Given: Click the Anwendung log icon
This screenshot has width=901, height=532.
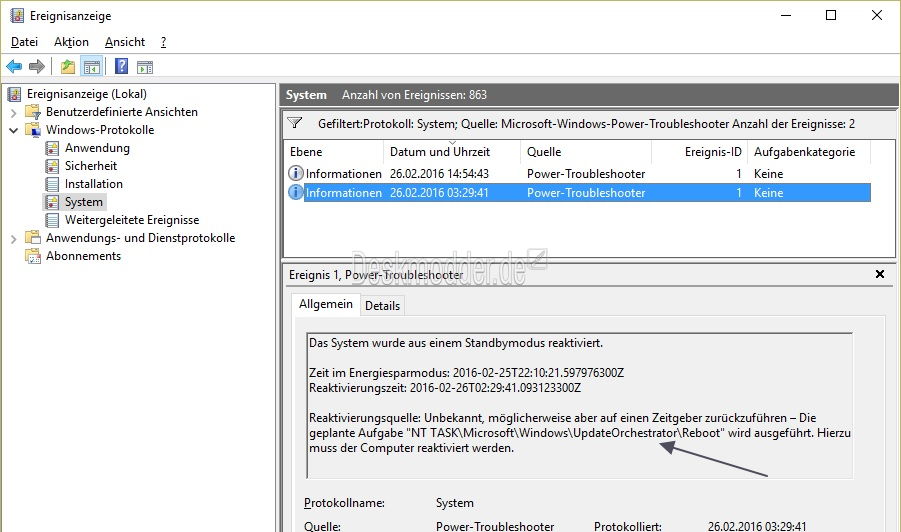Looking at the screenshot, I should pos(52,148).
